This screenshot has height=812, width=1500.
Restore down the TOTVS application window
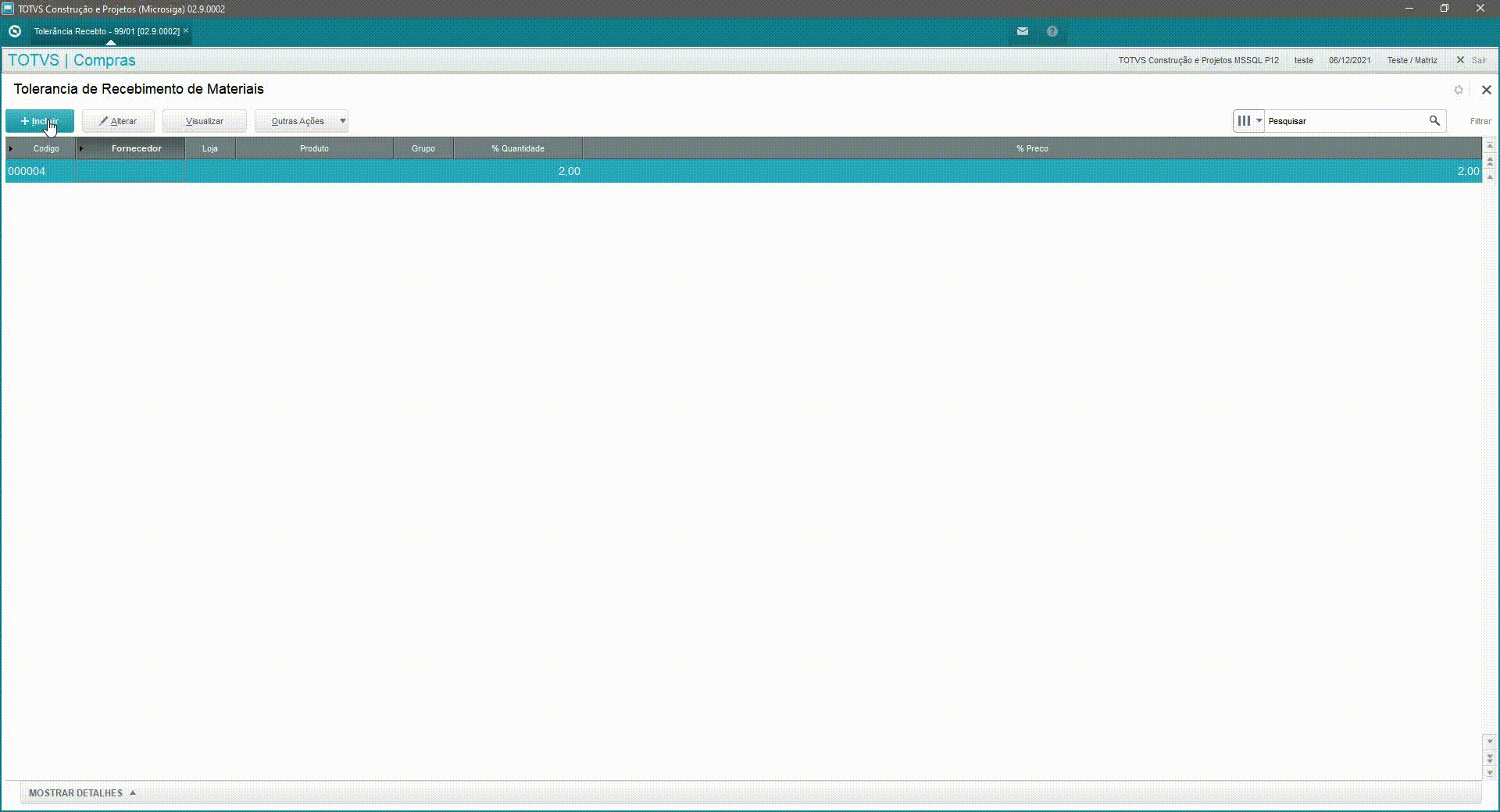(x=1445, y=9)
